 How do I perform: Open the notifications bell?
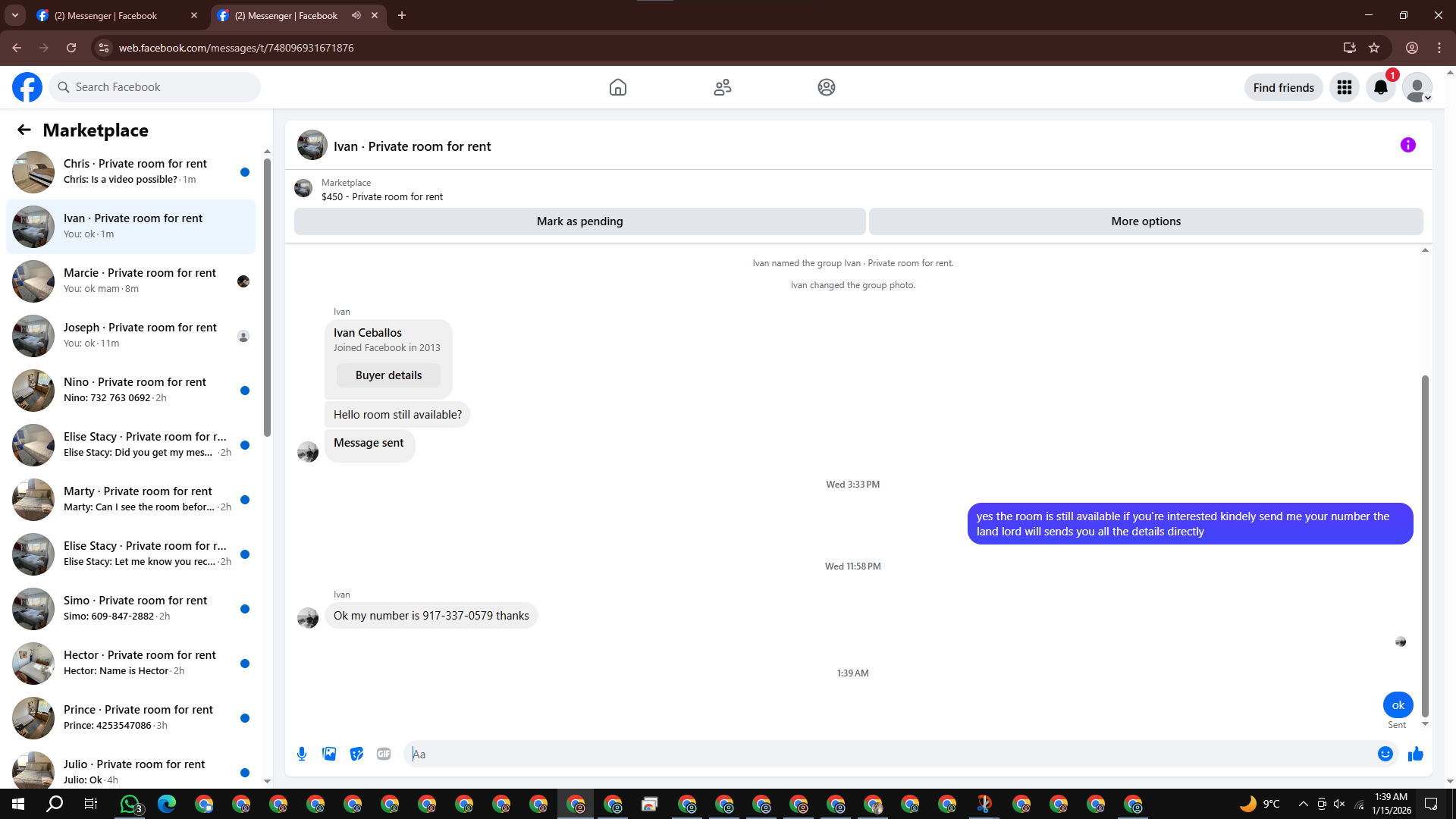1380,88
